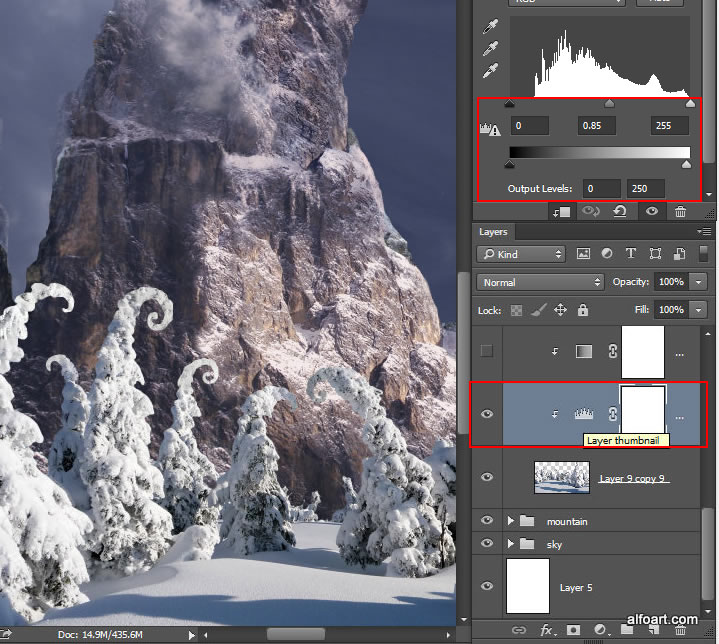Open the Layers panel flyout menu
This screenshot has width=719, height=644.
pos(706,232)
